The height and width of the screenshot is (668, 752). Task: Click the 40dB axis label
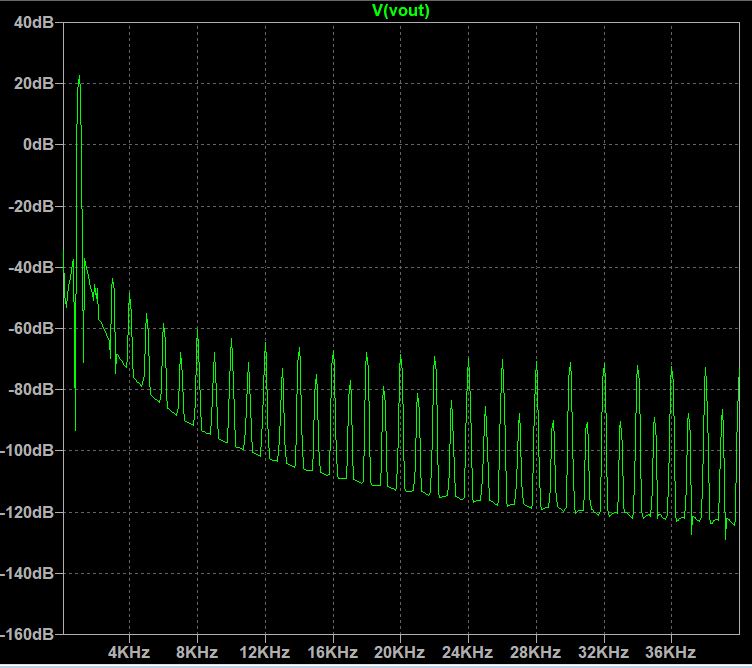coord(34,22)
